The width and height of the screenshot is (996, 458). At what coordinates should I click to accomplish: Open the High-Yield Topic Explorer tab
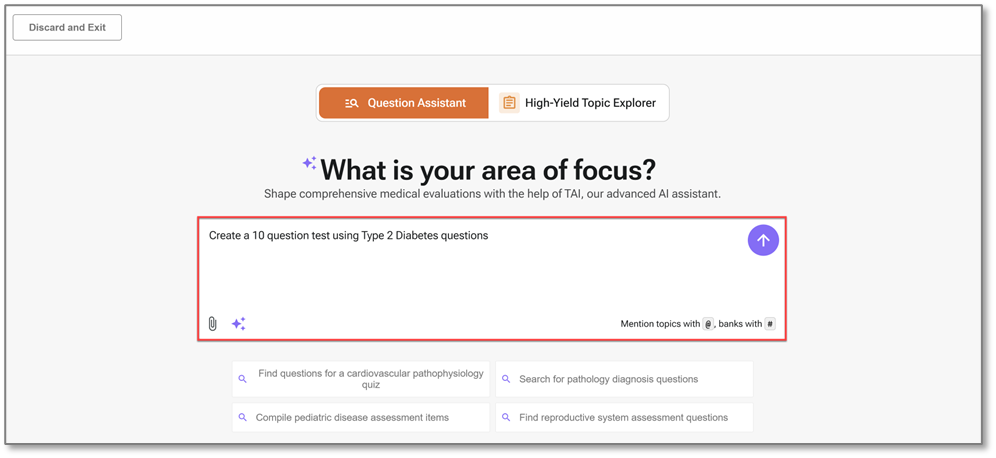tap(579, 103)
